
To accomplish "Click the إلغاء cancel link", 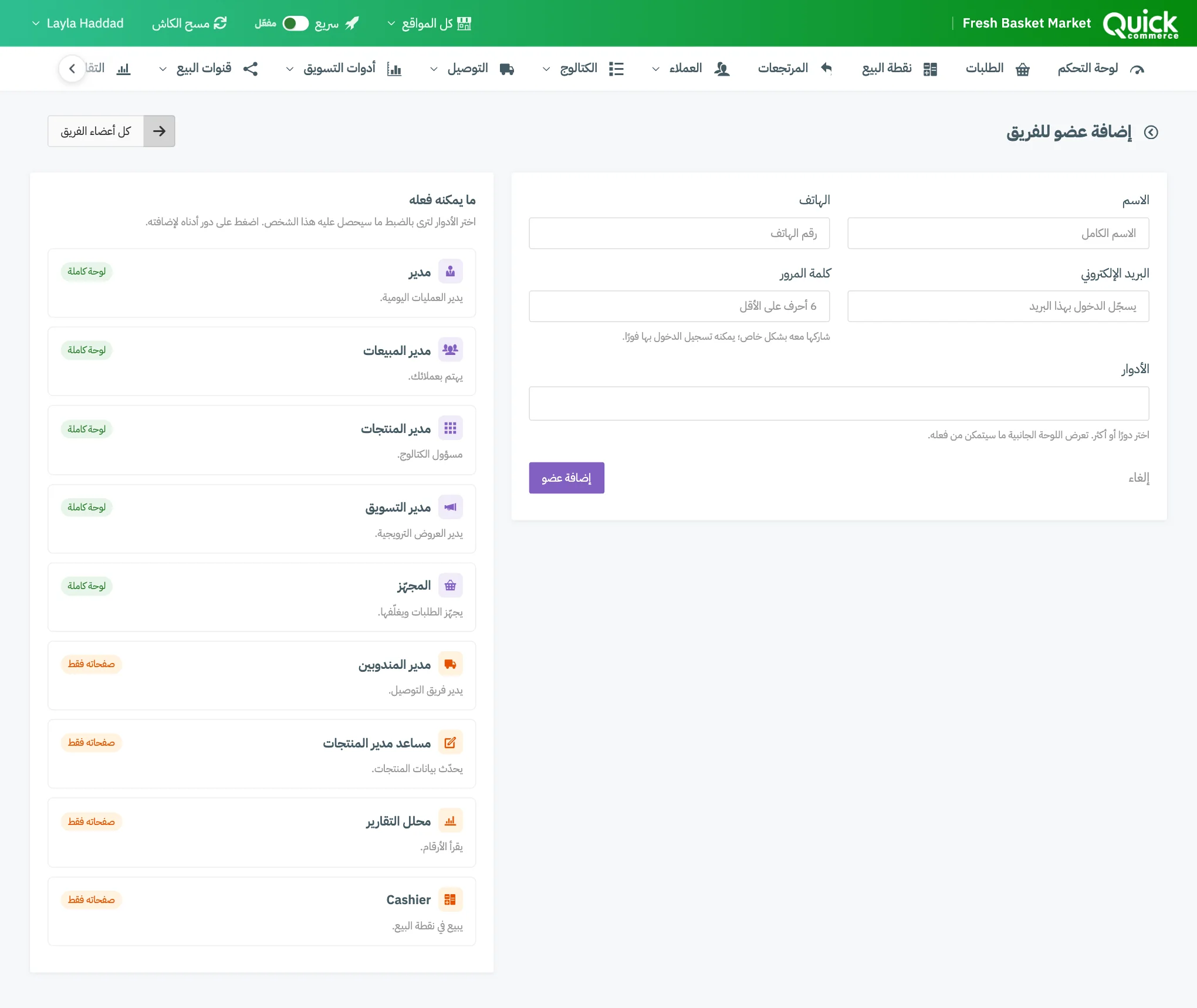I will click(x=1138, y=478).
